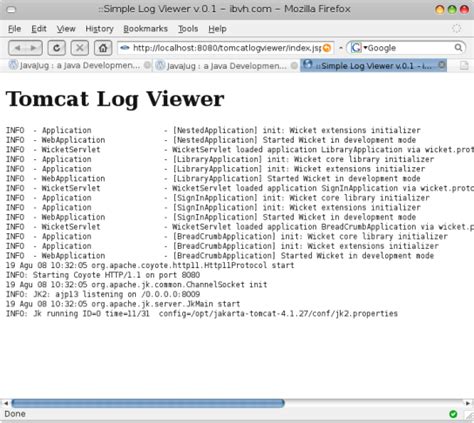Open the History menu
Screen dimensions: 474x423
click(x=99, y=29)
